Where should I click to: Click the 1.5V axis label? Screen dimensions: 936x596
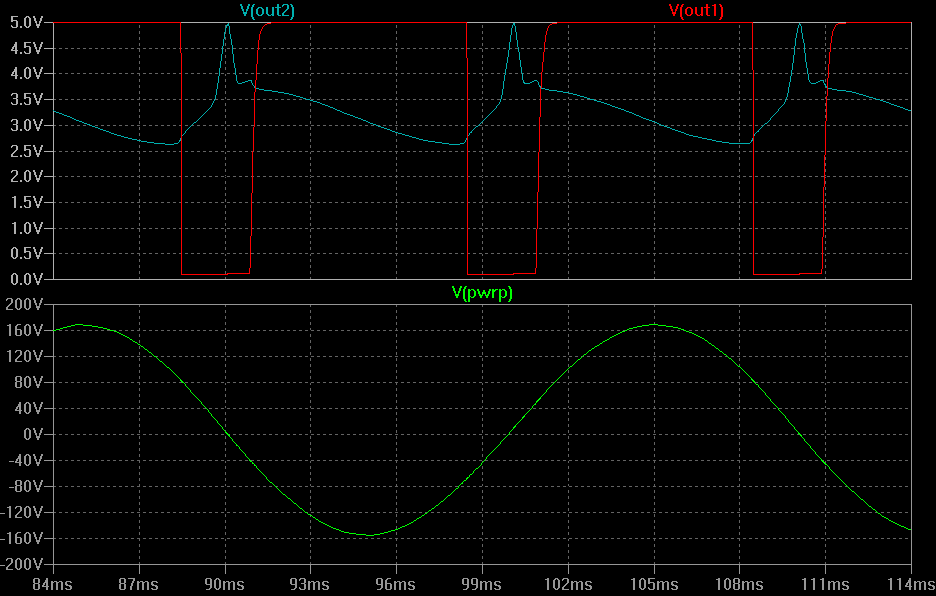click(x=26, y=202)
